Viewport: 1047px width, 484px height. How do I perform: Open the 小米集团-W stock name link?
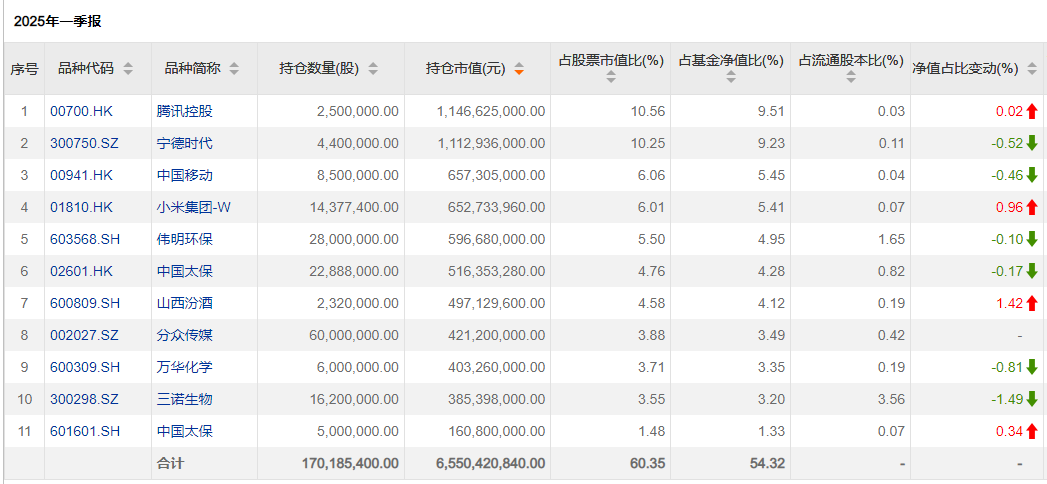pyautogui.click(x=194, y=207)
